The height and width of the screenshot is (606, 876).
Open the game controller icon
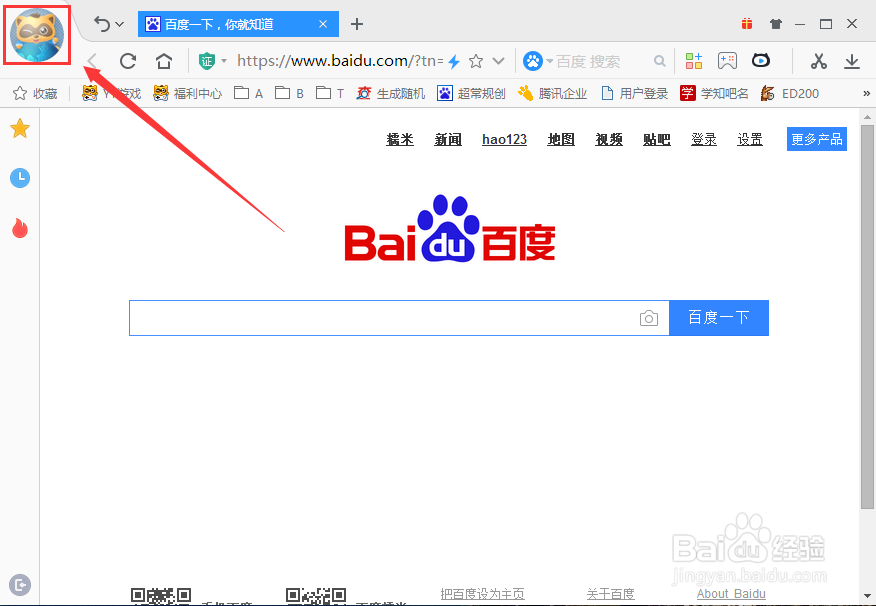pos(727,61)
